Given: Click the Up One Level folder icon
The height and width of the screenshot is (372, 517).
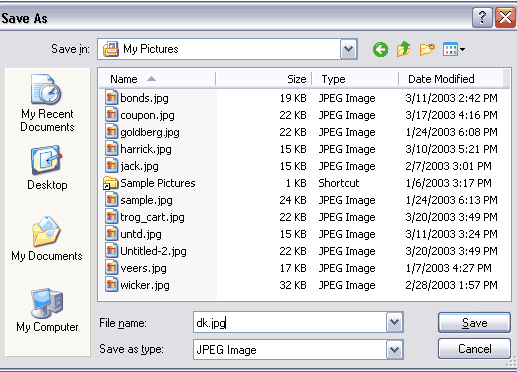Looking at the screenshot, I should click(403, 49).
